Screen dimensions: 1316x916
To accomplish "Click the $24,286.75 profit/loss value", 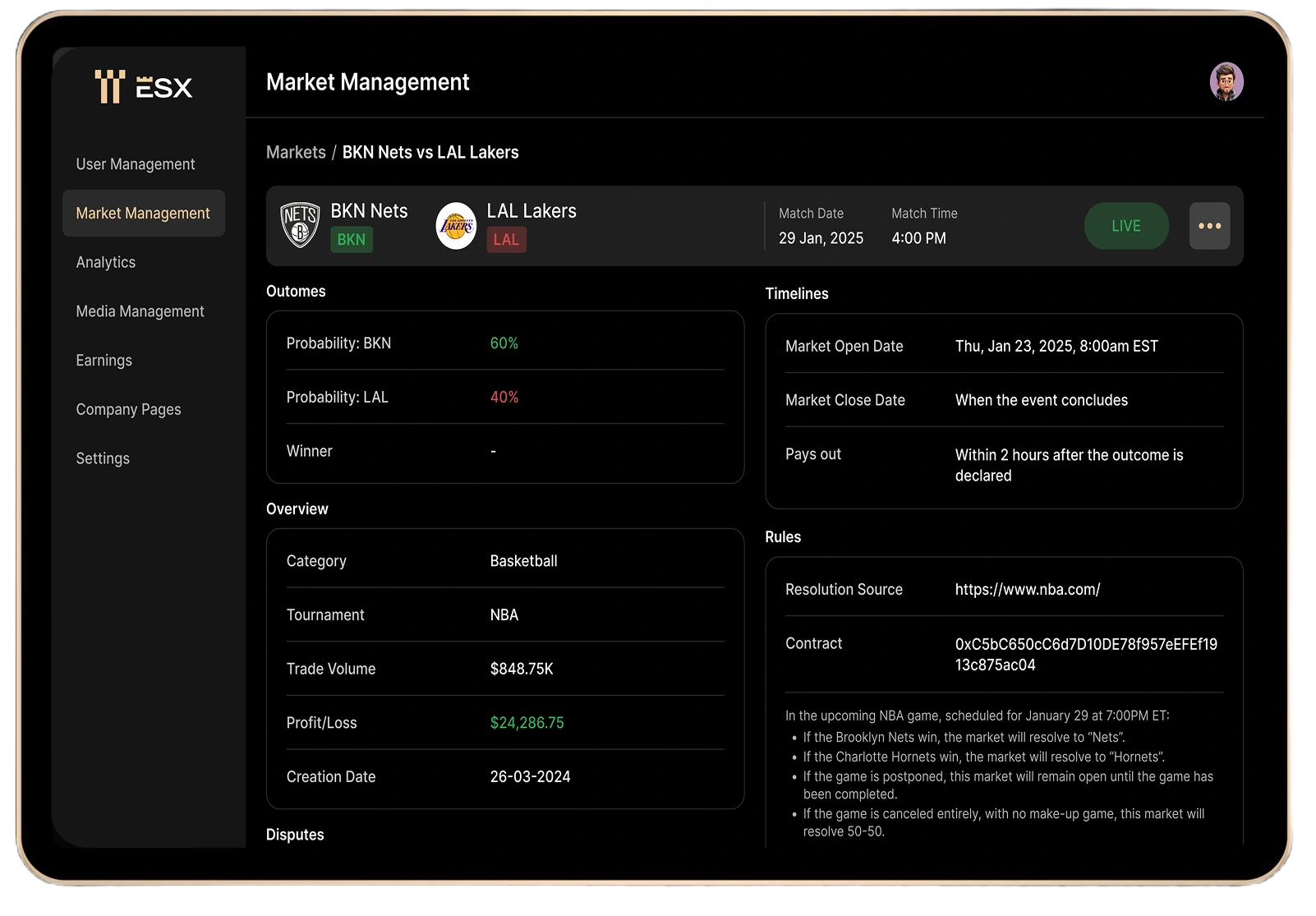I will pyautogui.click(x=527, y=723).
